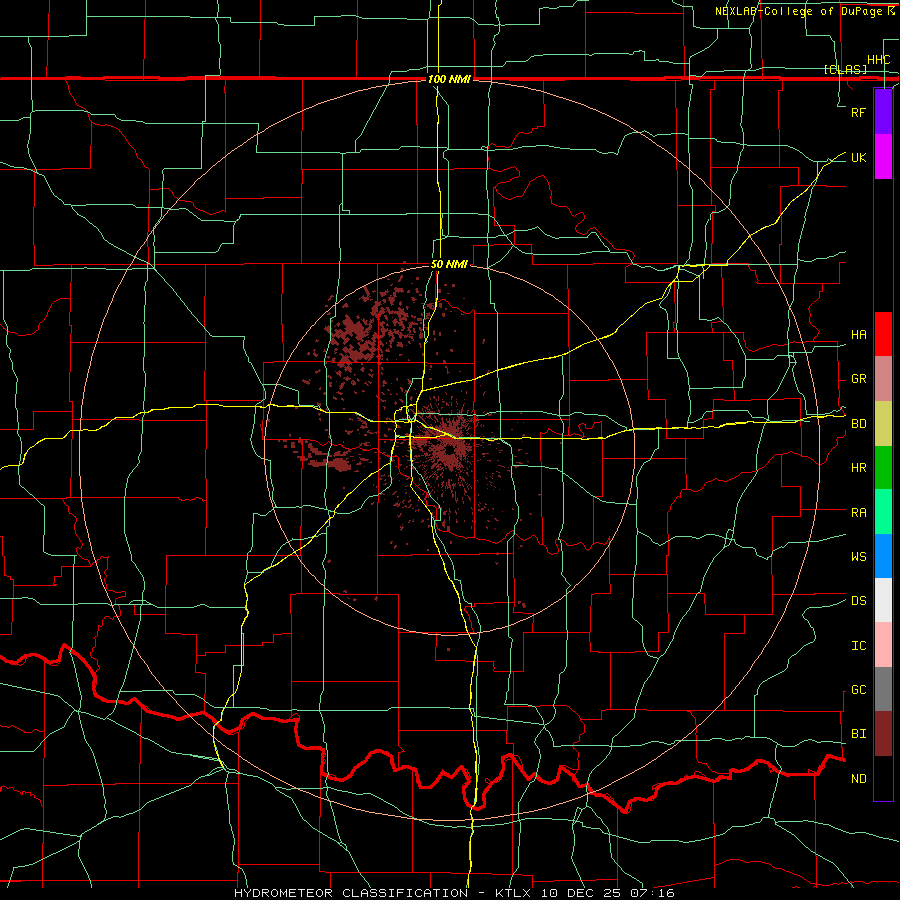Click the BI legend label

[x=858, y=734]
